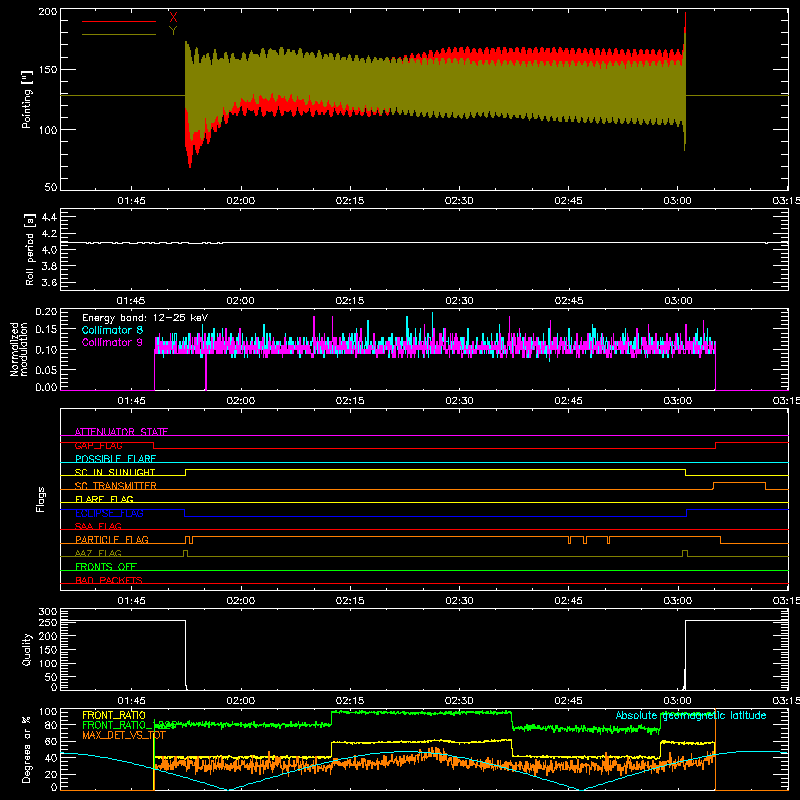Click the 0.20 tick on modulation axis

click(x=46, y=312)
